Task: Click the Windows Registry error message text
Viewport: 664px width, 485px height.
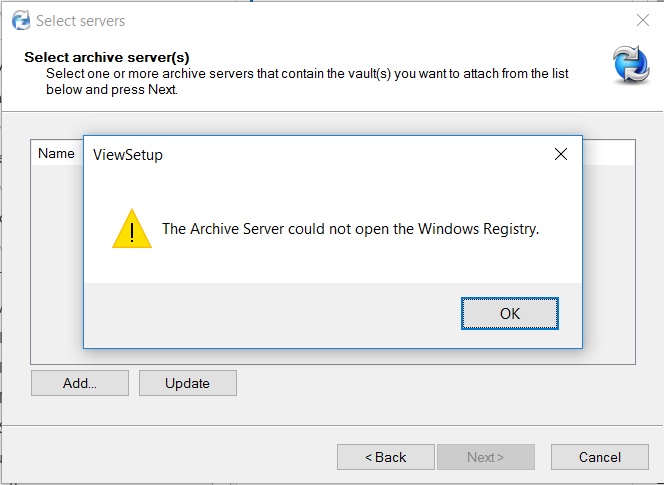Action: 350,229
